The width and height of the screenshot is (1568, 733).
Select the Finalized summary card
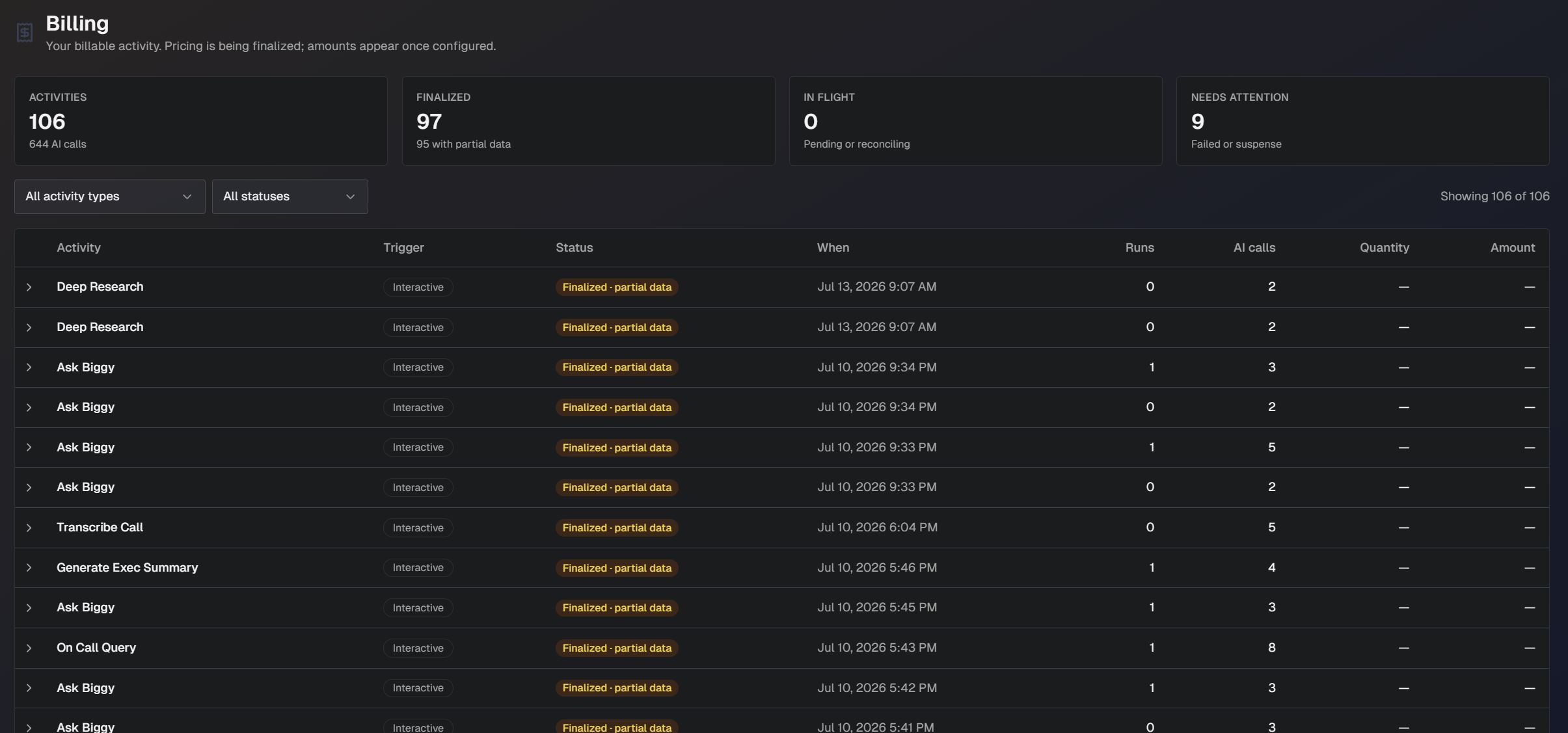(588, 121)
